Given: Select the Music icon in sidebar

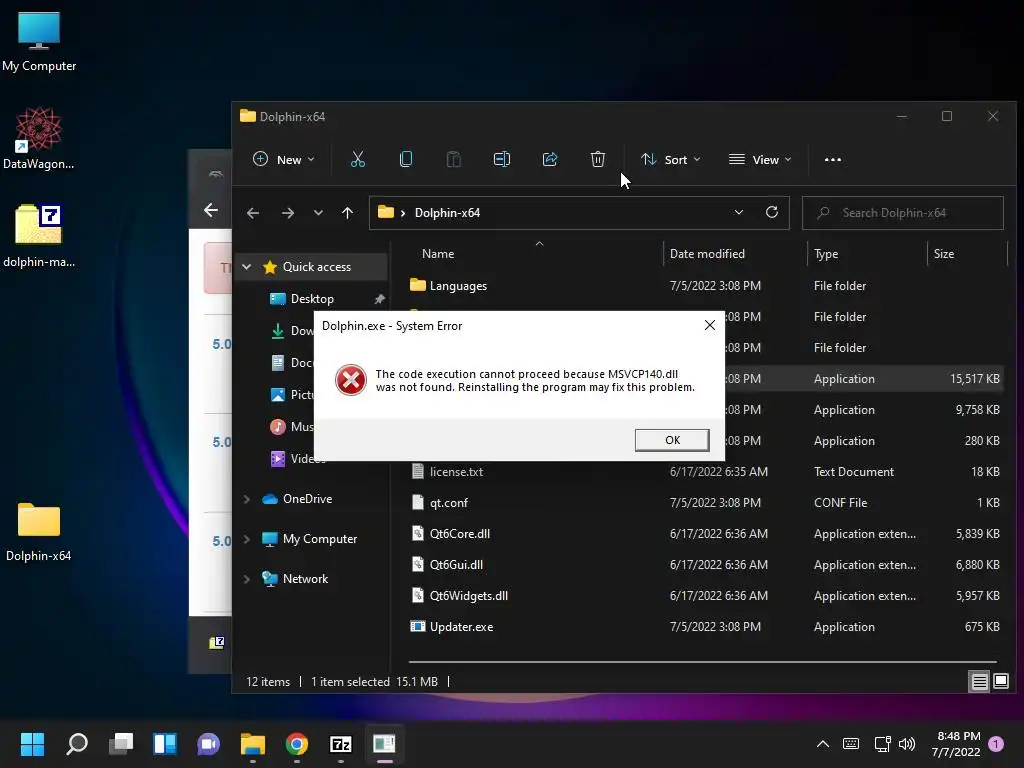Looking at the screenshot, I should click(x=278, y=426).
